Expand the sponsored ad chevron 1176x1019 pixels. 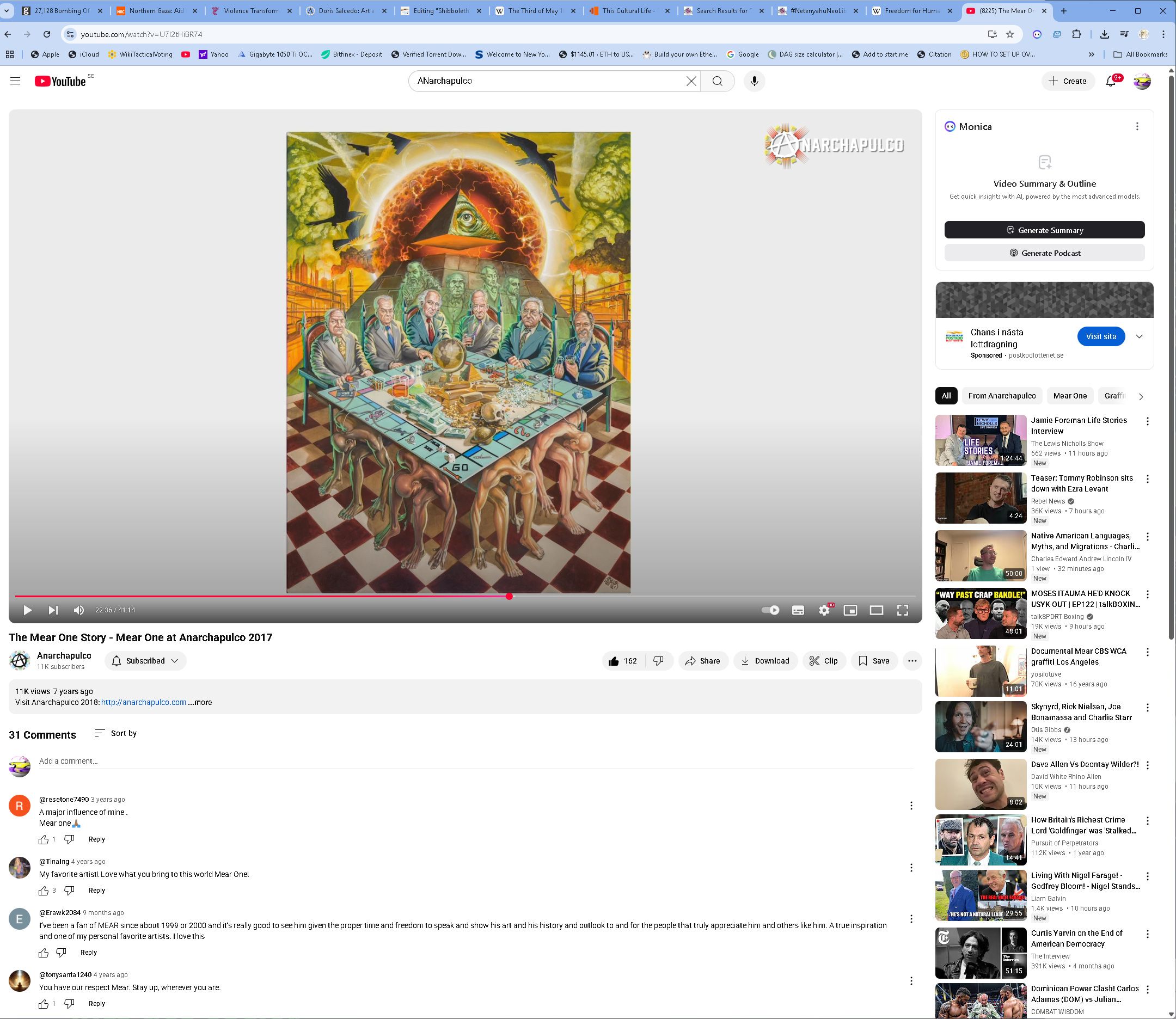coord(1139,336)
